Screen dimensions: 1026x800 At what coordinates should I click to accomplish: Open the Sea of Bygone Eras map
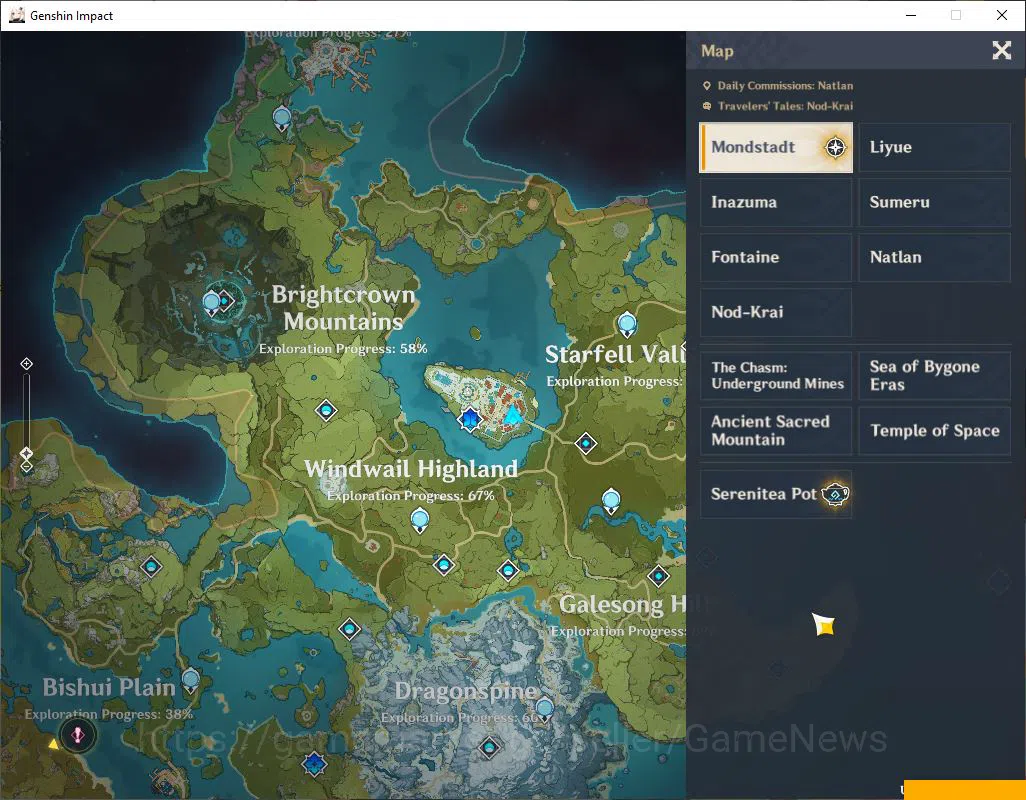click(934, 375)
